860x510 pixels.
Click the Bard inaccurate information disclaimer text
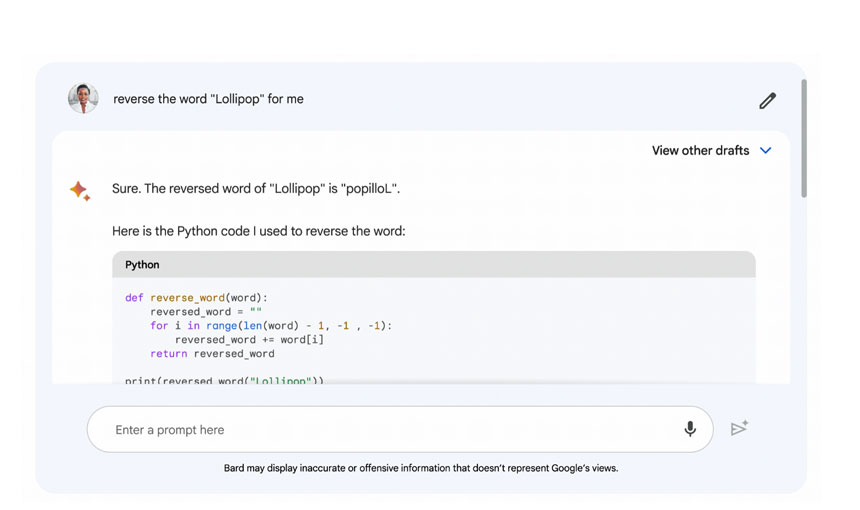coord(420,468)
